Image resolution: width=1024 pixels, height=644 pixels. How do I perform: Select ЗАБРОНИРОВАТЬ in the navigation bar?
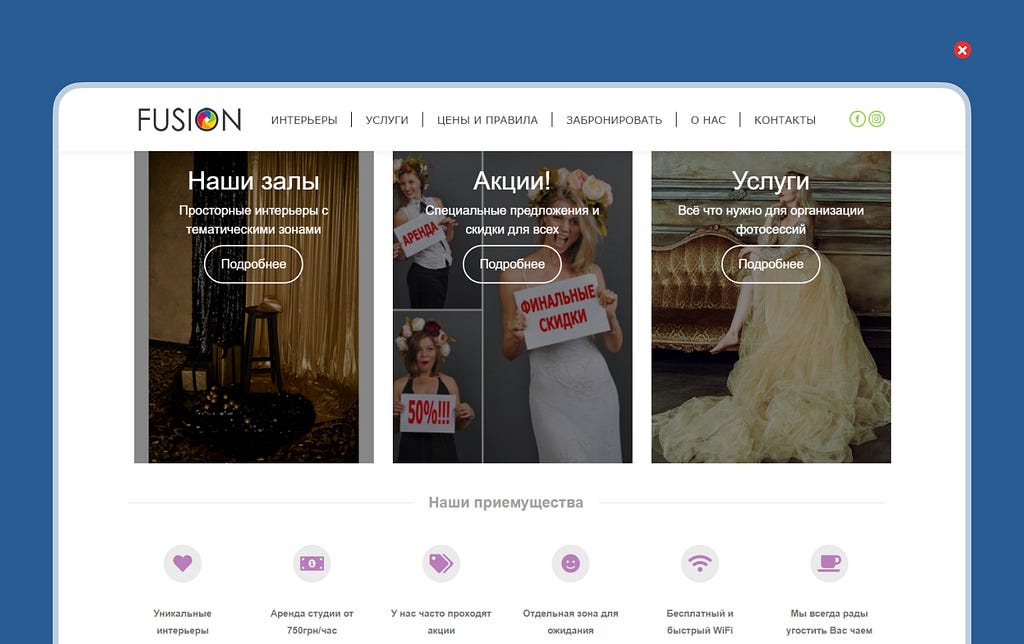pos(614,120)
